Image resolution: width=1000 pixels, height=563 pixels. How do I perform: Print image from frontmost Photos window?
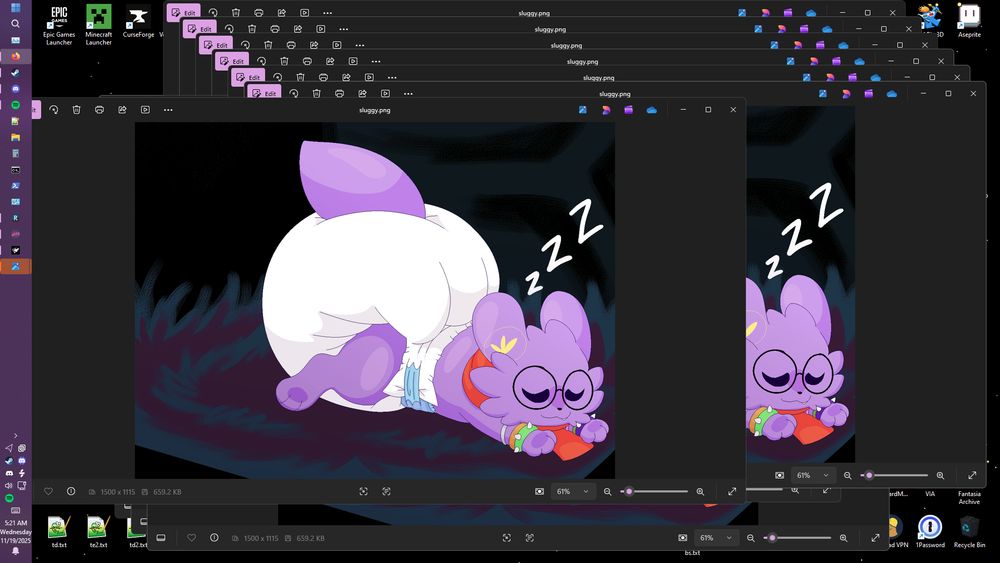[99, 110]
